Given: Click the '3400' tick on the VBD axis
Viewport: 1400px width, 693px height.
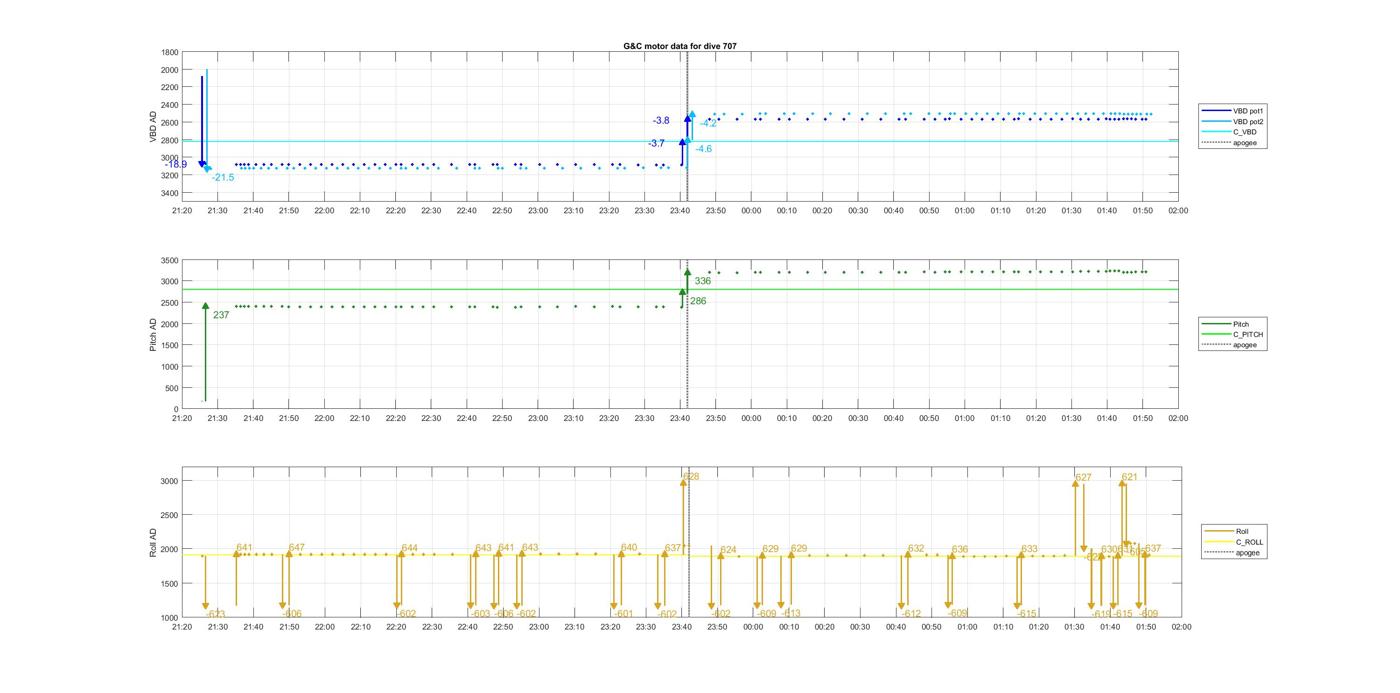Looking at the screenshot, I should click(170, 193).
